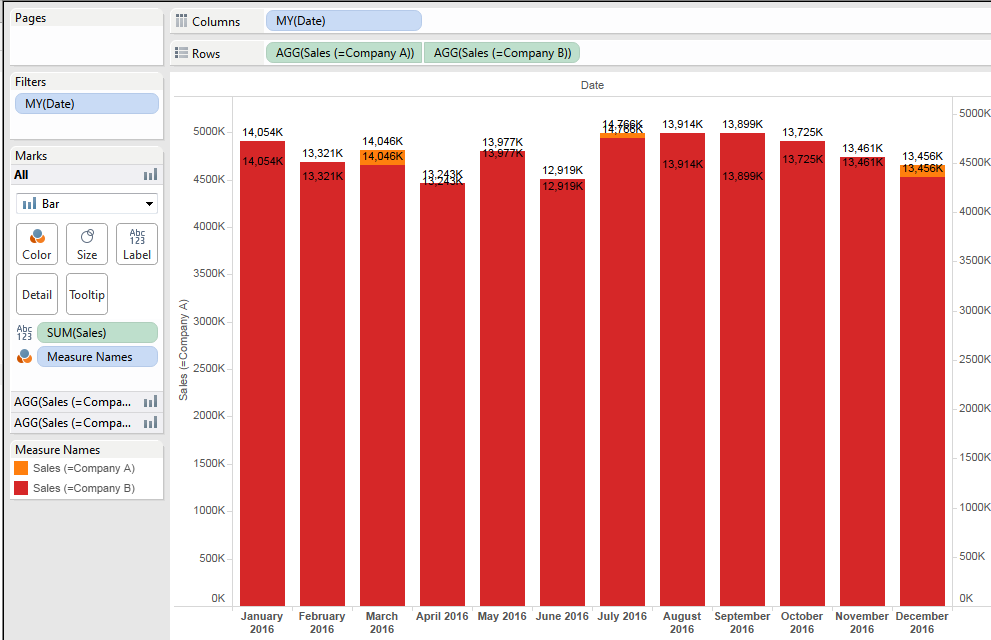This screenshot has width=991, height=640.
Task: Click the 2500K tick on the right axis
Action: (x=975, y=359)
